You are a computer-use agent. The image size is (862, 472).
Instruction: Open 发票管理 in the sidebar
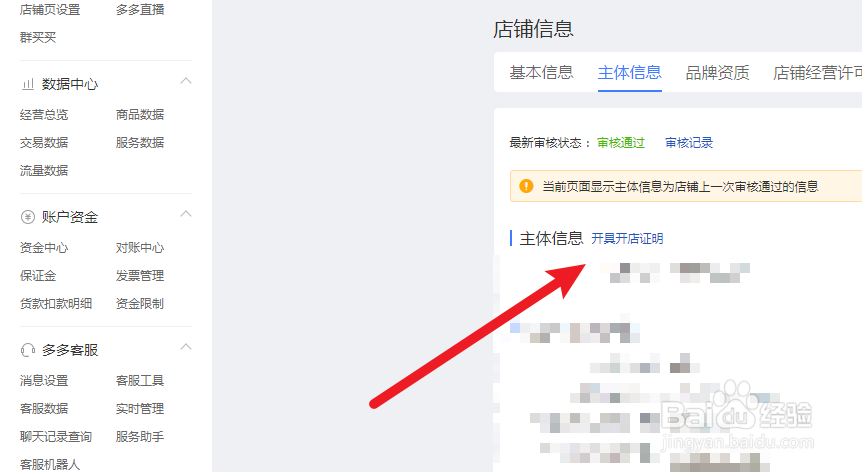click(140, 276)
